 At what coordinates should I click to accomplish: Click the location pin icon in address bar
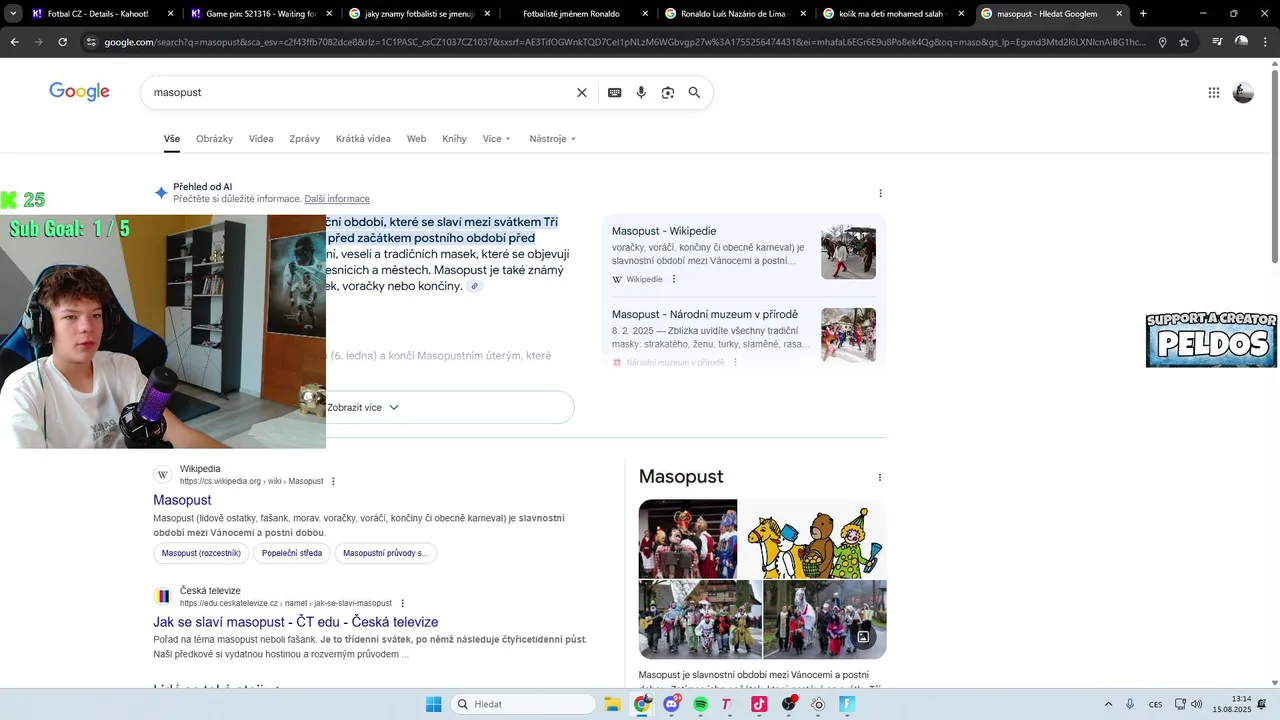point(1162,42)
